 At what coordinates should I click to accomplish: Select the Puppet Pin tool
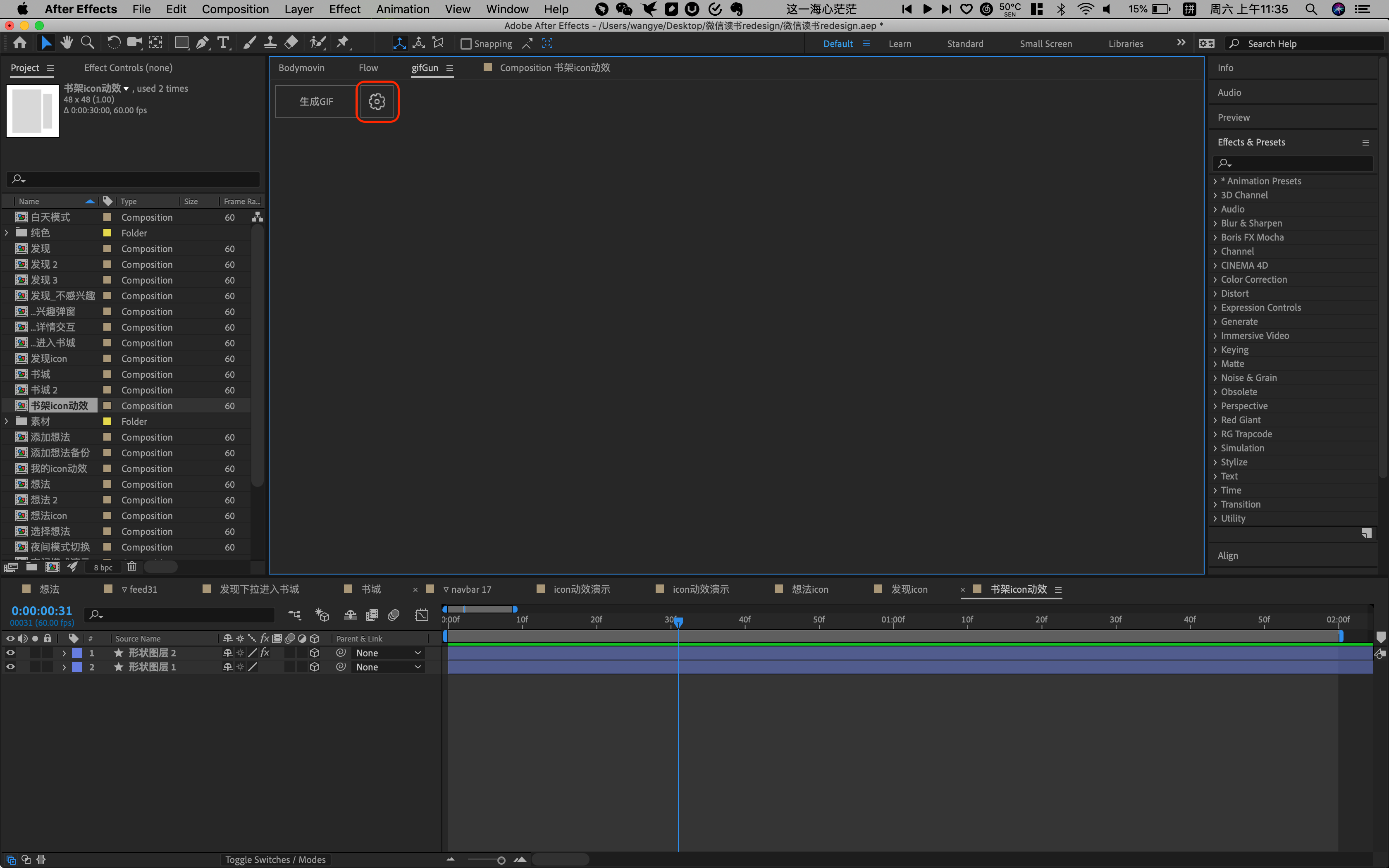coord(343,43)
